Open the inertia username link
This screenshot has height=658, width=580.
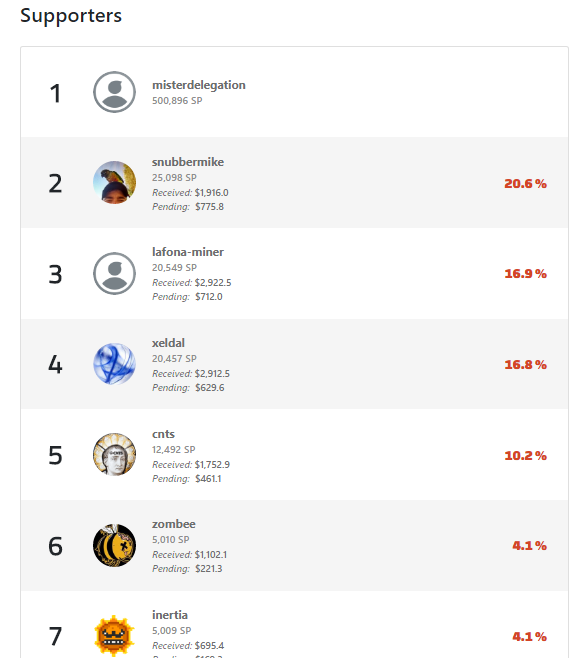(170, 615)
